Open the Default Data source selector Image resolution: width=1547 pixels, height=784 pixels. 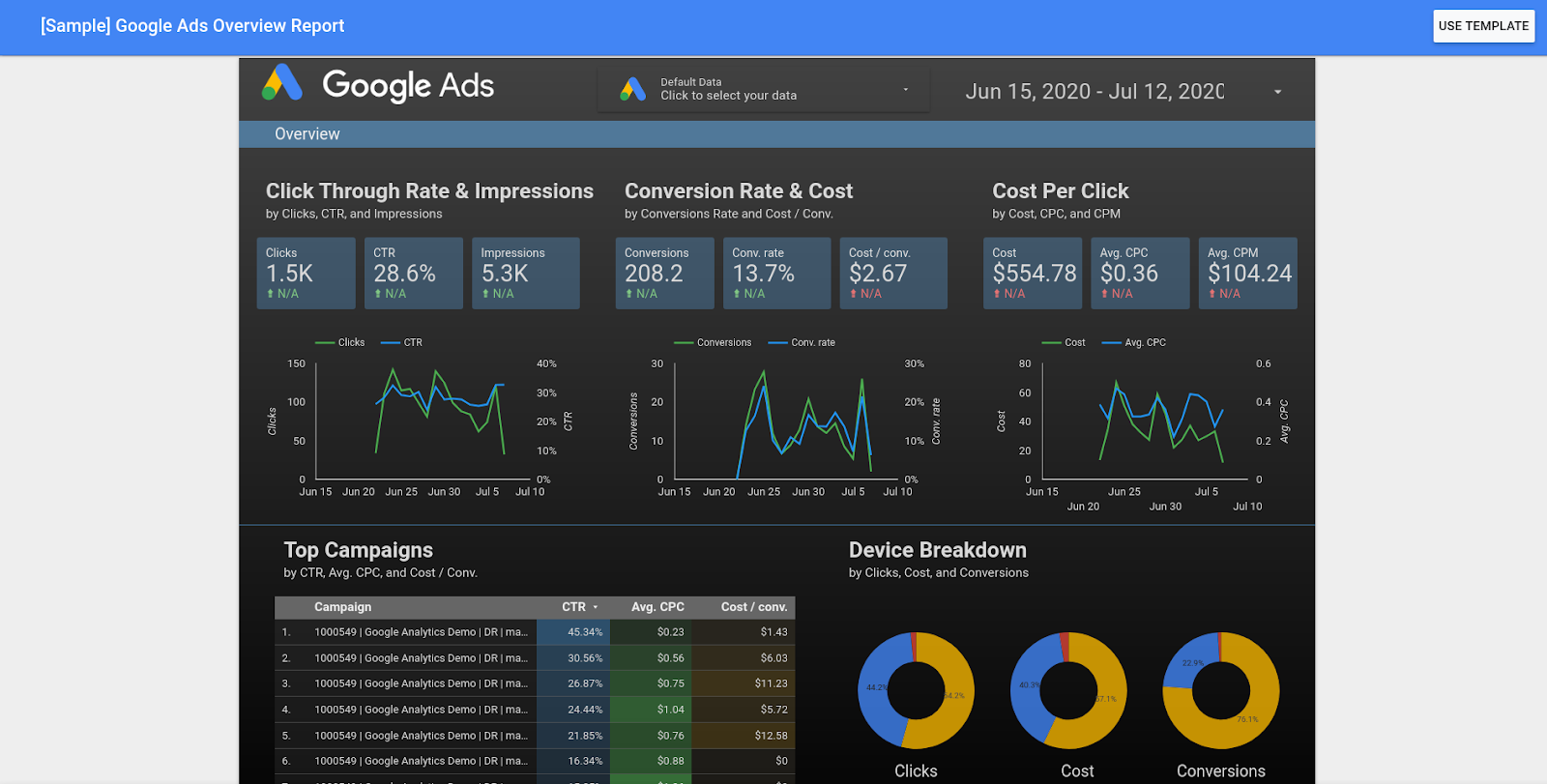coord(764,90)
